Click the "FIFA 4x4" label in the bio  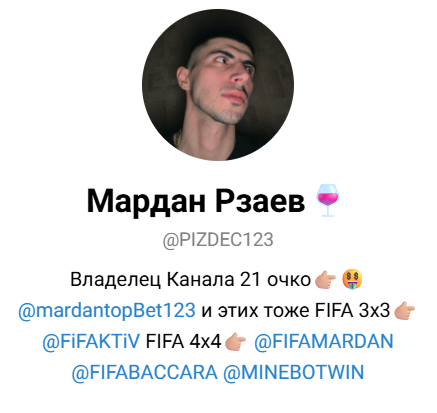click(x=184, y=341)
